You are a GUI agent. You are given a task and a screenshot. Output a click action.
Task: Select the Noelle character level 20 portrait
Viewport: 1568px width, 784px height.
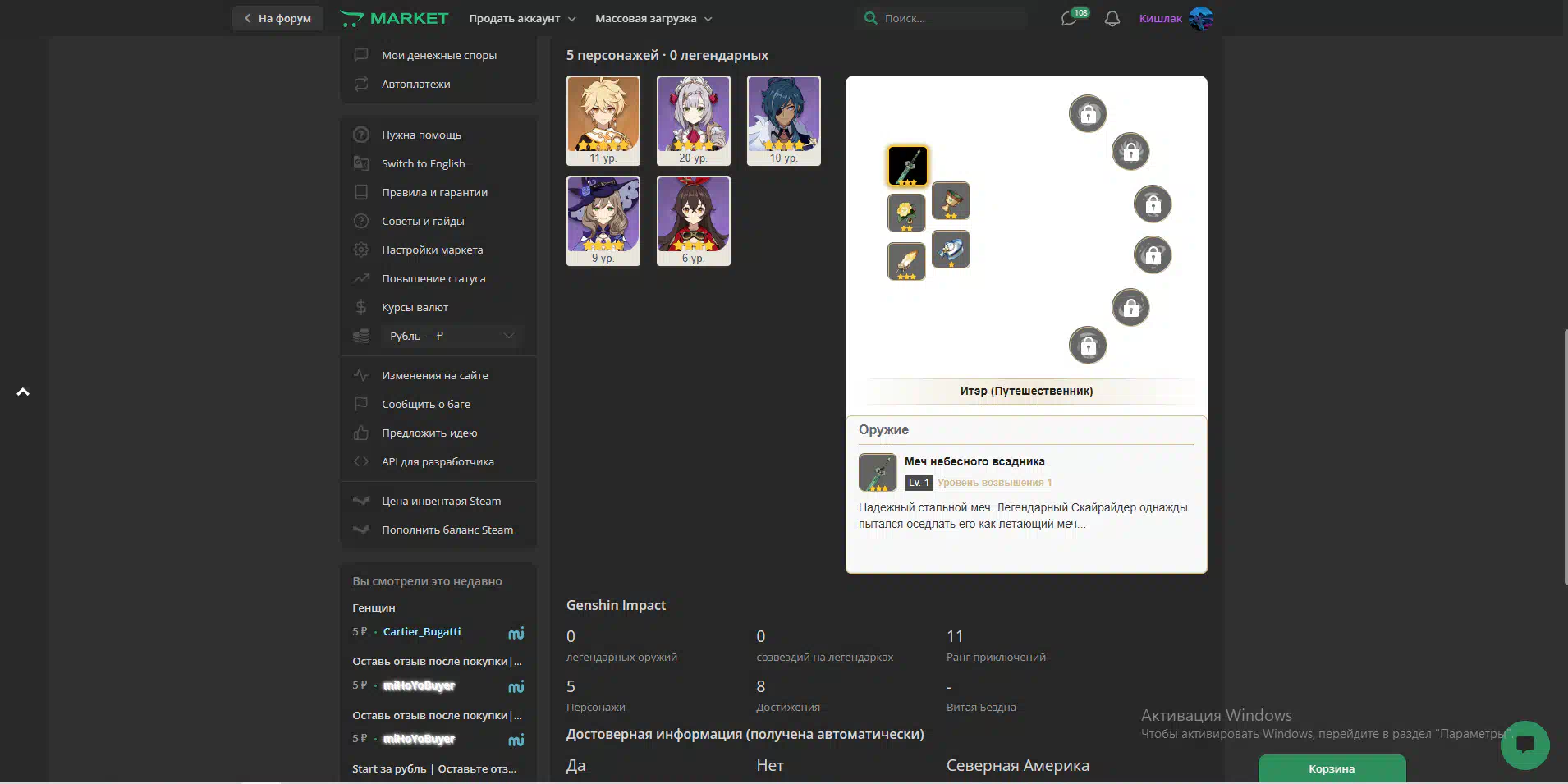694,121
